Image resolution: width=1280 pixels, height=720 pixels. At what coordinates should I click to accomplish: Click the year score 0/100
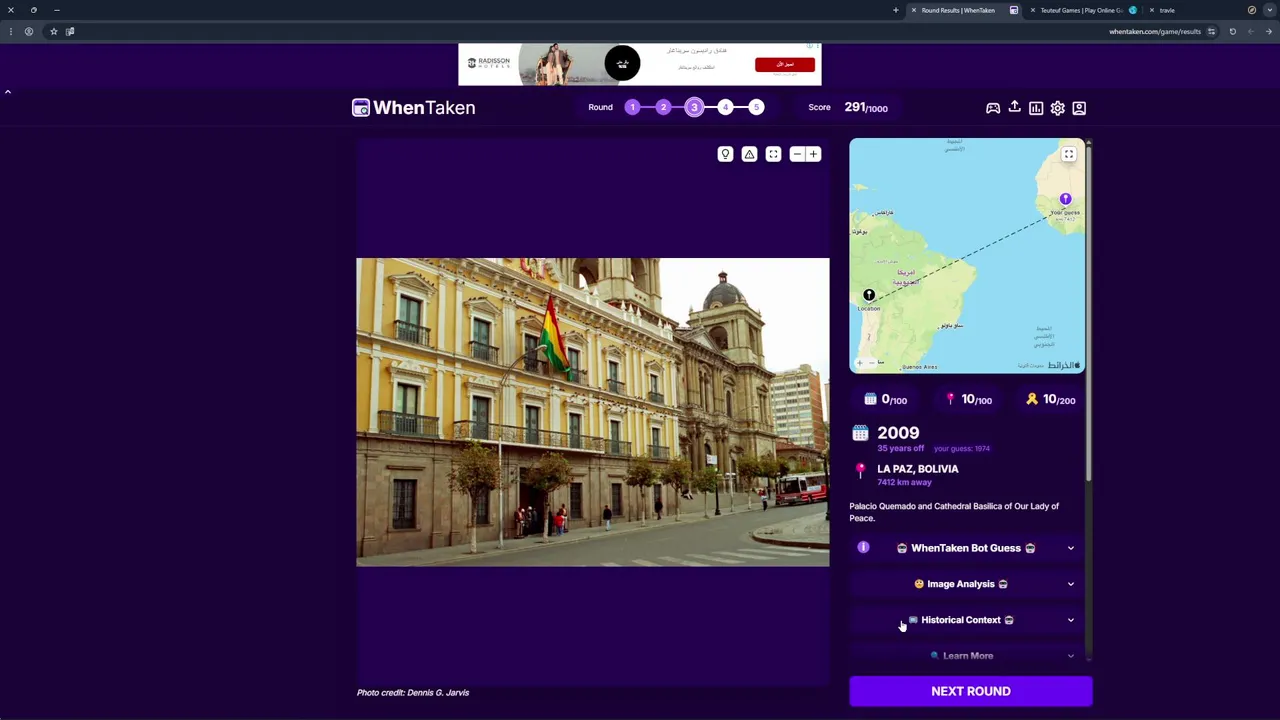click(886, 400)
